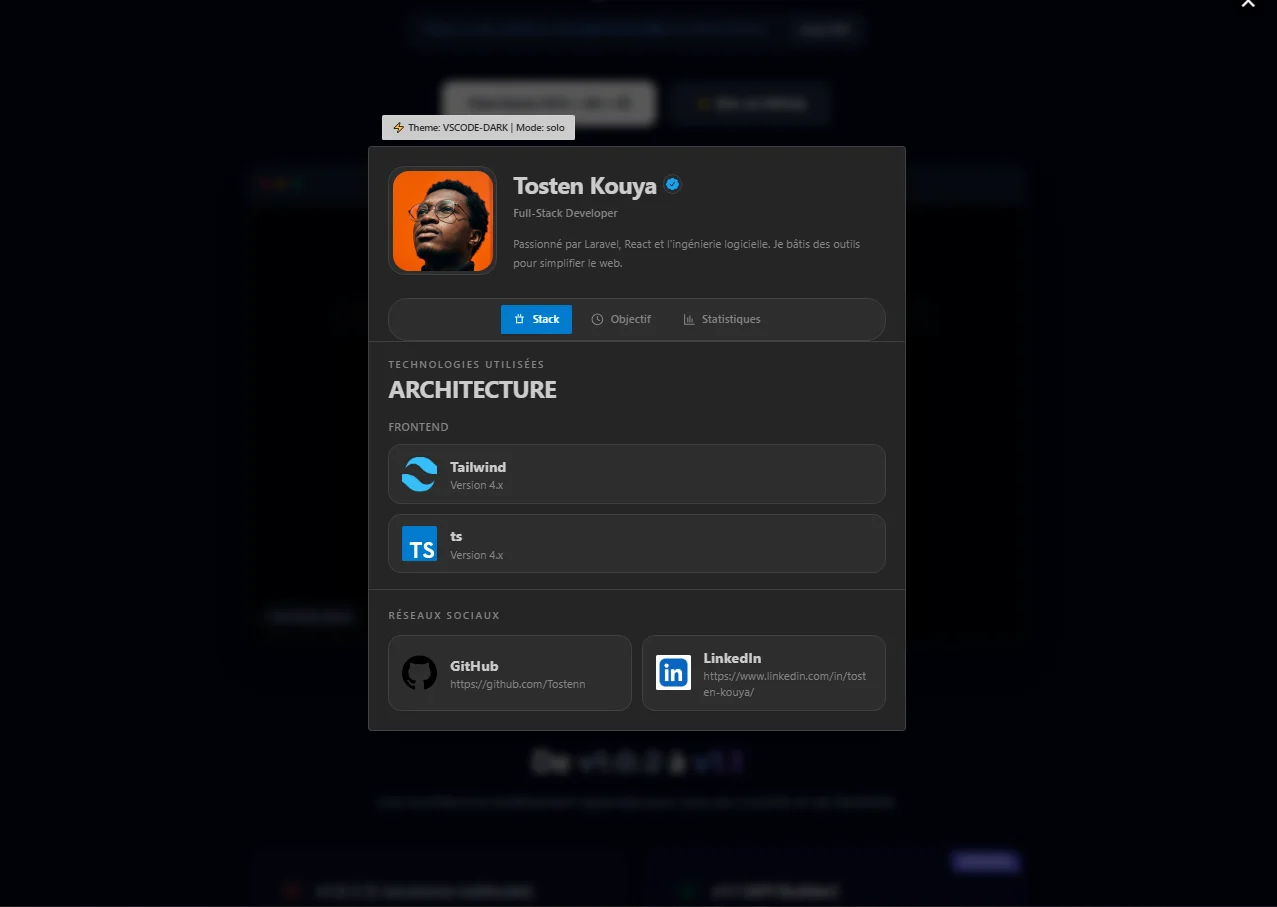
Task: Toggle the Theme: VSCODE-DARK badge
Action: pyautogui.click(x=477, y=127)
